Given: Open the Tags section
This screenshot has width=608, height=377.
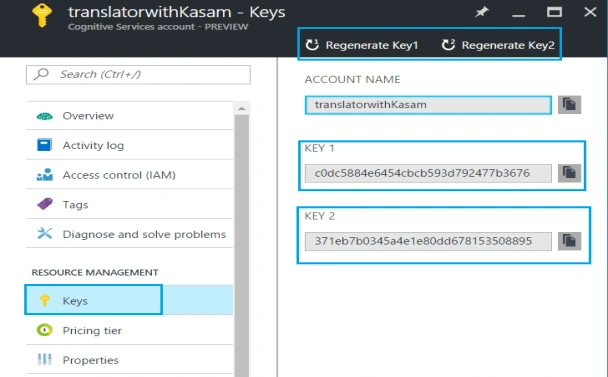Looking at the screenshot, I should (x=129, y=204).
